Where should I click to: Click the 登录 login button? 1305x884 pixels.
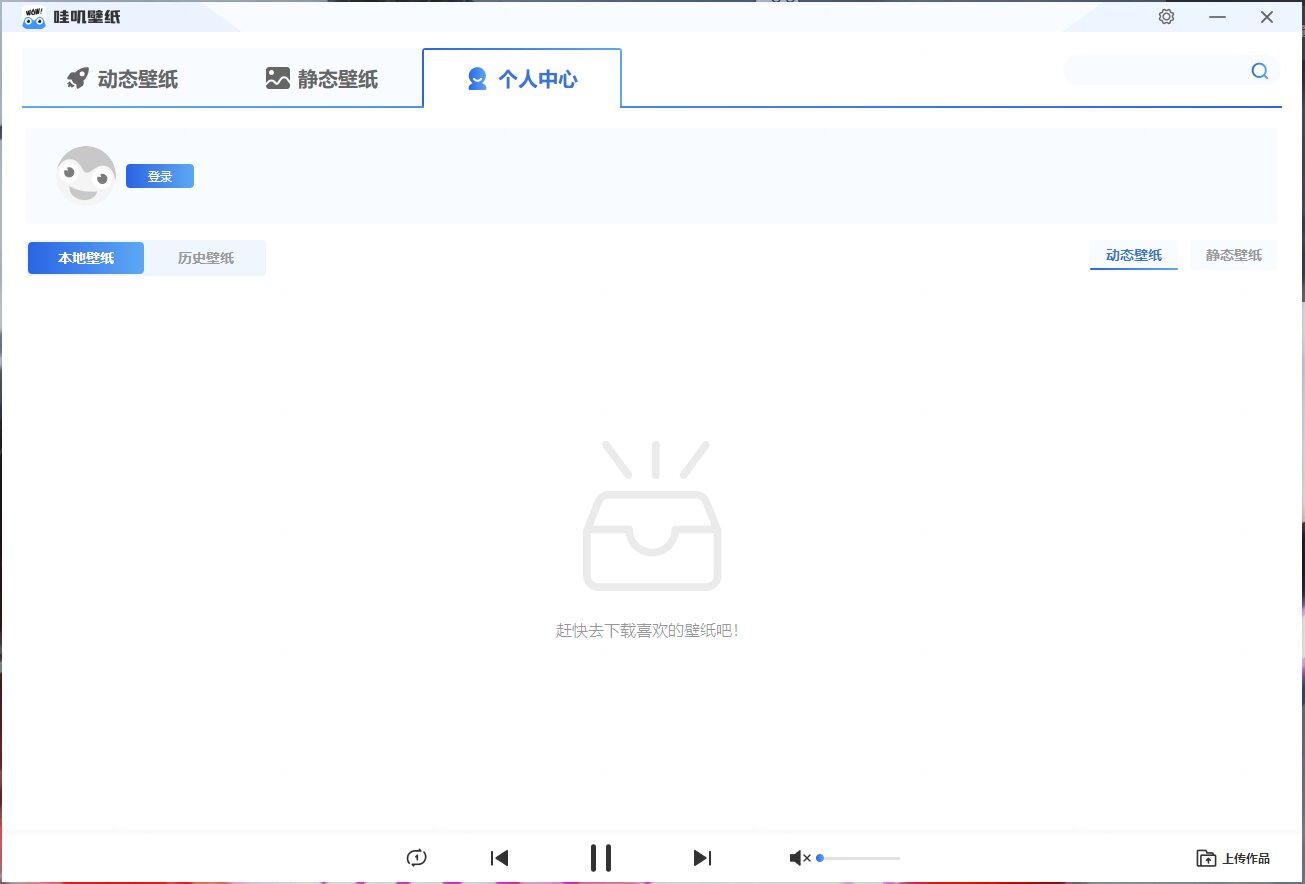160,176
